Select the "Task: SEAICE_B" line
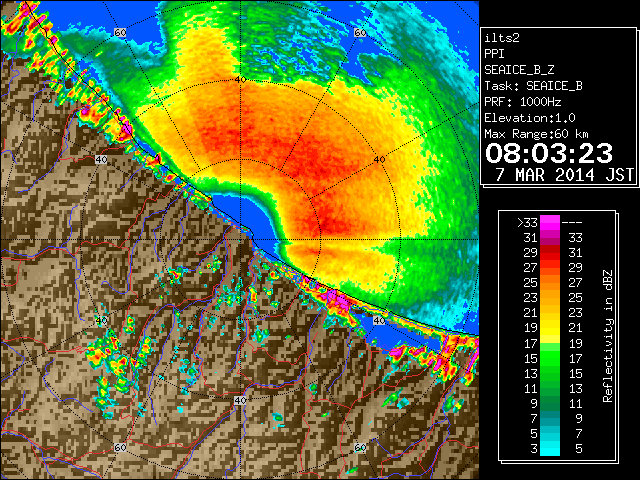640x480 pixels. [533, 86]
